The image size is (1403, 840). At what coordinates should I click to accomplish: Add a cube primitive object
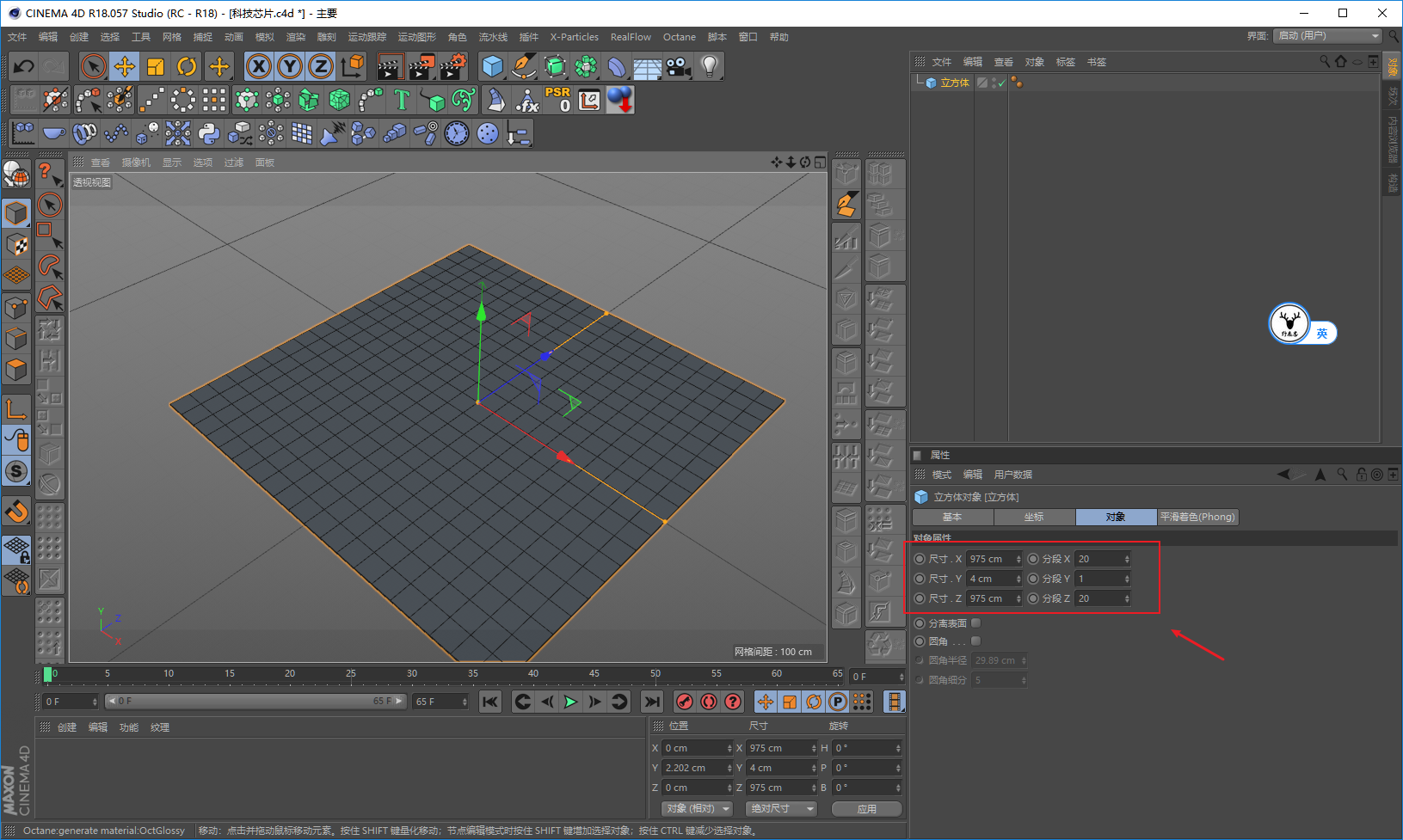point(493,66)
